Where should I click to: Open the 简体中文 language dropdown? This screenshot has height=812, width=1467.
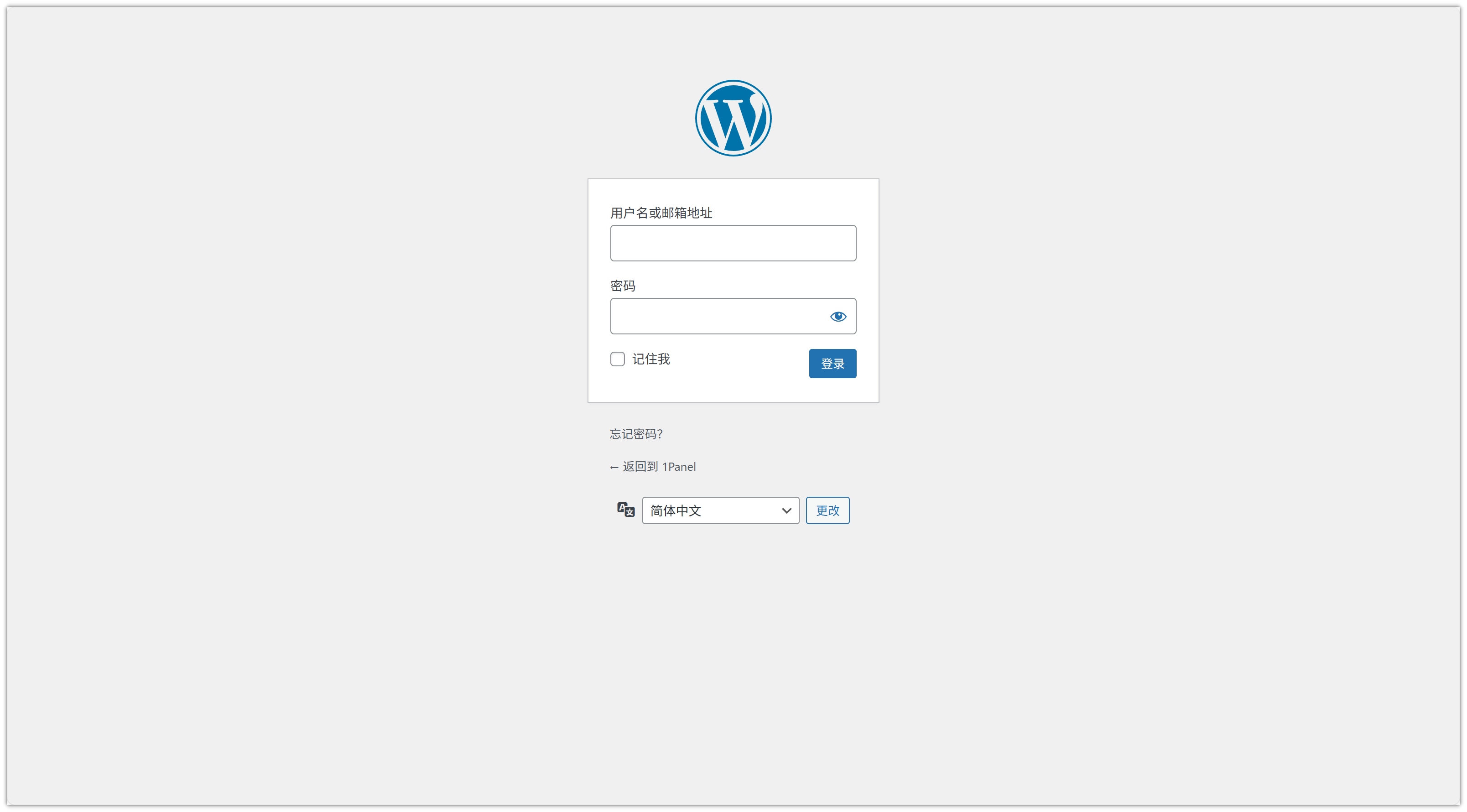click(720, 510)
